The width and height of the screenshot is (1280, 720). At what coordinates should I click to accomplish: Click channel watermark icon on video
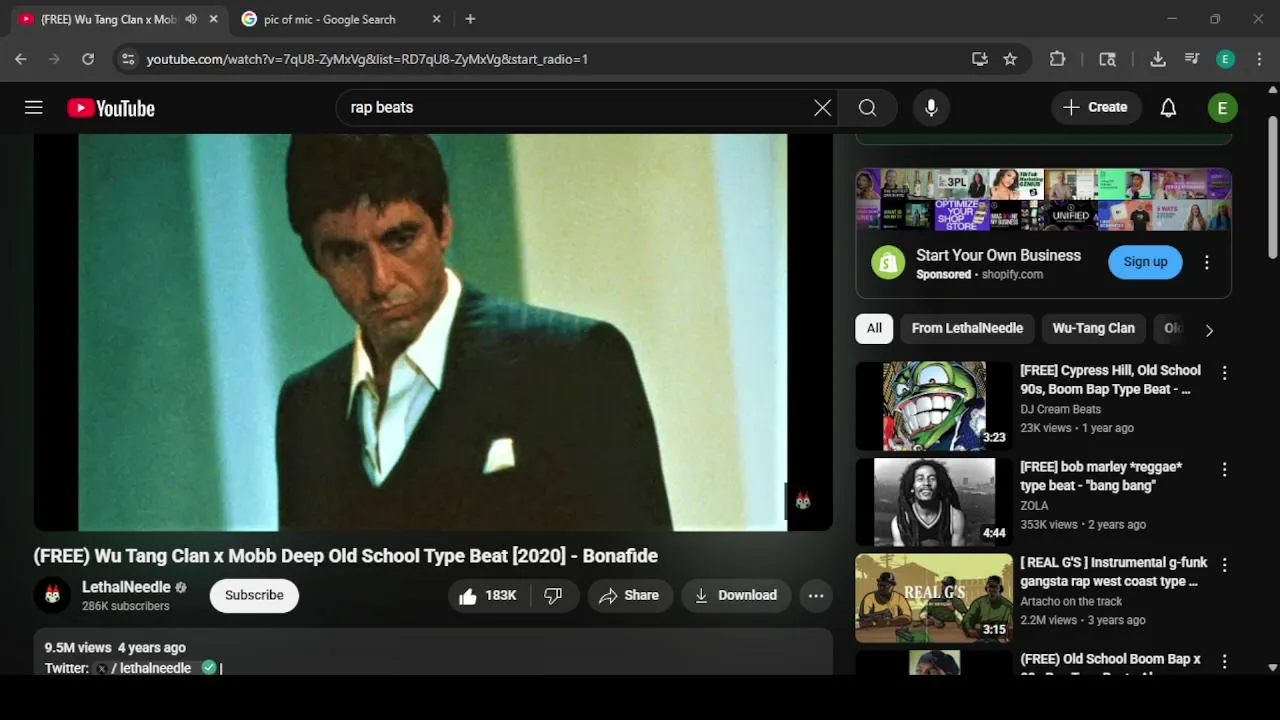pos(802,500)
